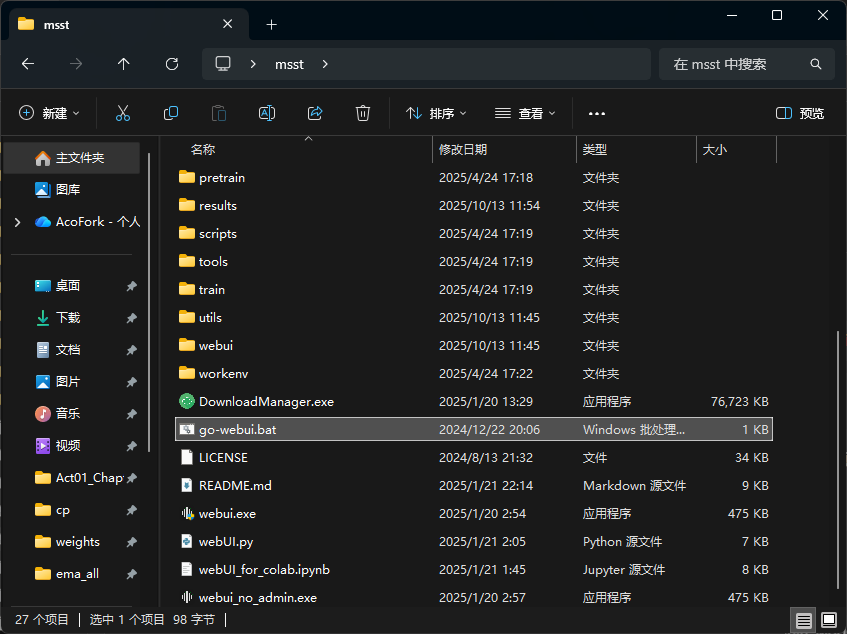The image size is (847, 634).
Task: Open the Sort options dropdown
Action: point(436,113)
